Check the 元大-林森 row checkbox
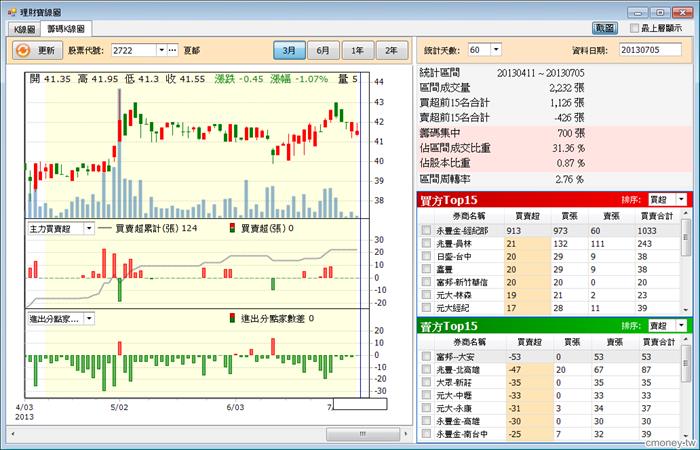The height and width of the screenshot is (450, 700). 426,295
